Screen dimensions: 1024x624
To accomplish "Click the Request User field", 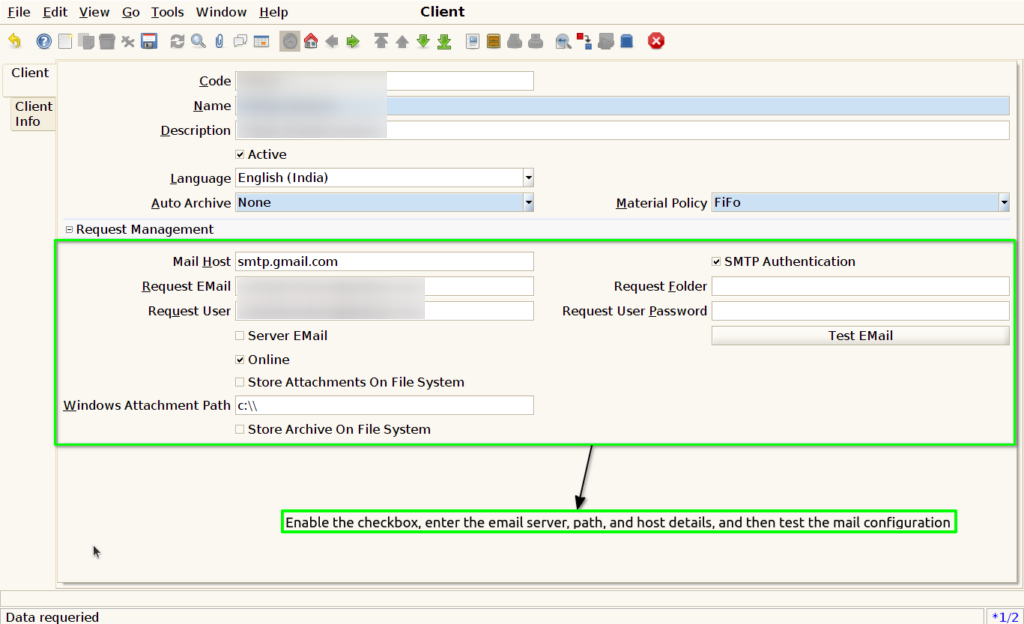I will click(x=384, y=311).
